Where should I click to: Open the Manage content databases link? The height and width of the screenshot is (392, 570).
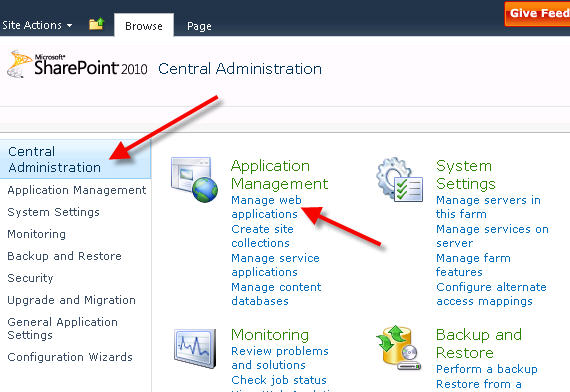tap(276, 294)
